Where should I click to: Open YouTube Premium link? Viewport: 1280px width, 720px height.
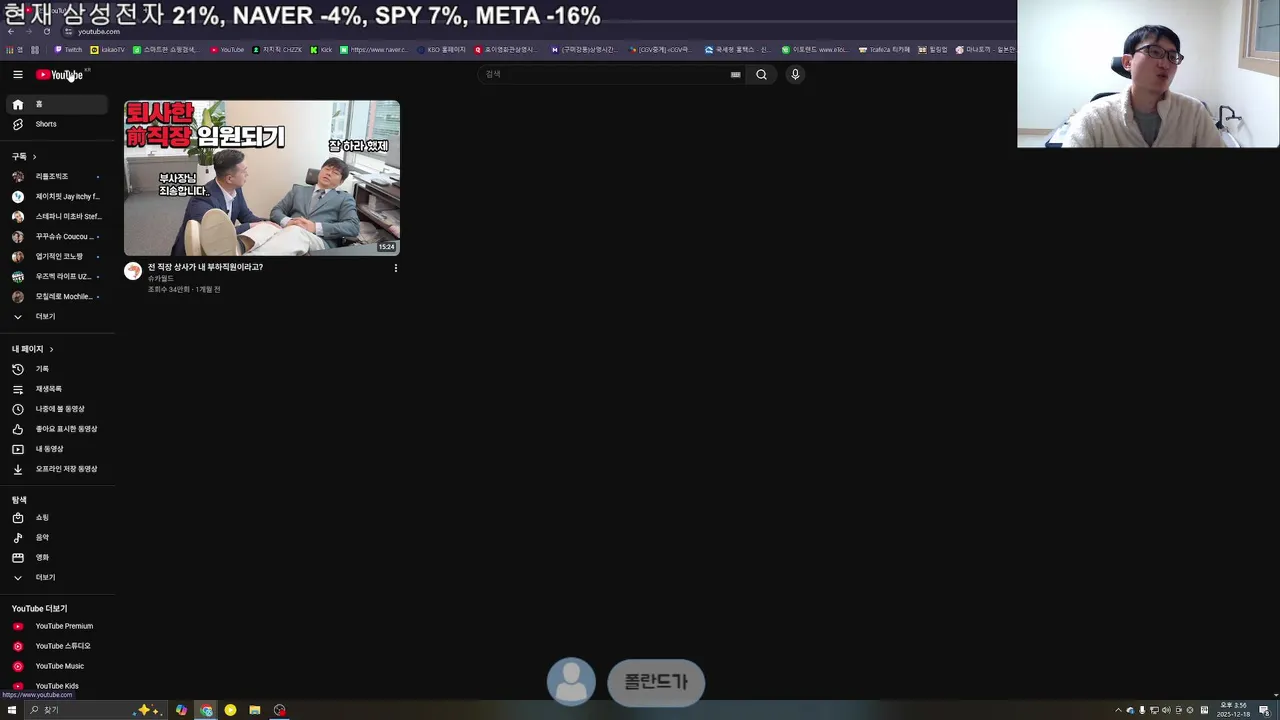(x=57, y=626)
